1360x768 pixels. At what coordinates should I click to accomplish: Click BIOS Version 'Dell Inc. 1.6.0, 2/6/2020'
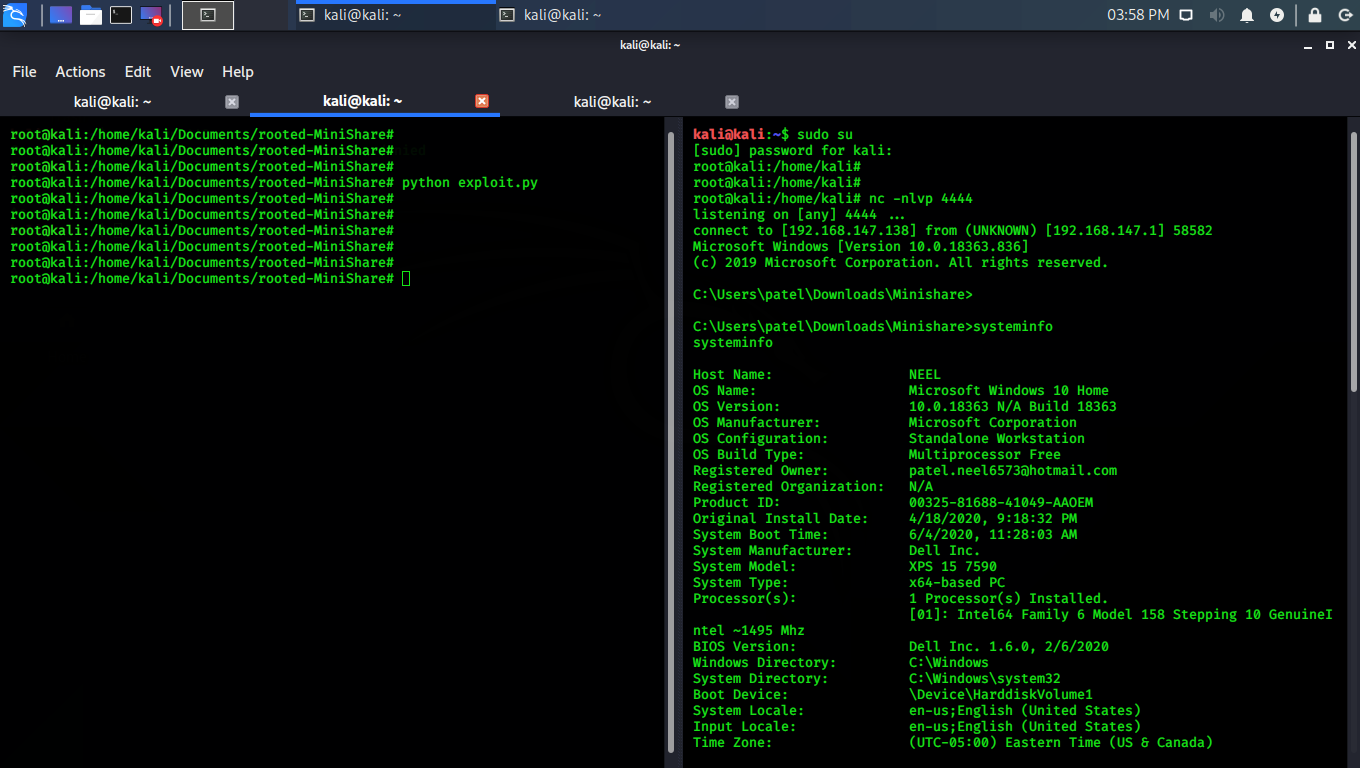(x=1008, y=647)
